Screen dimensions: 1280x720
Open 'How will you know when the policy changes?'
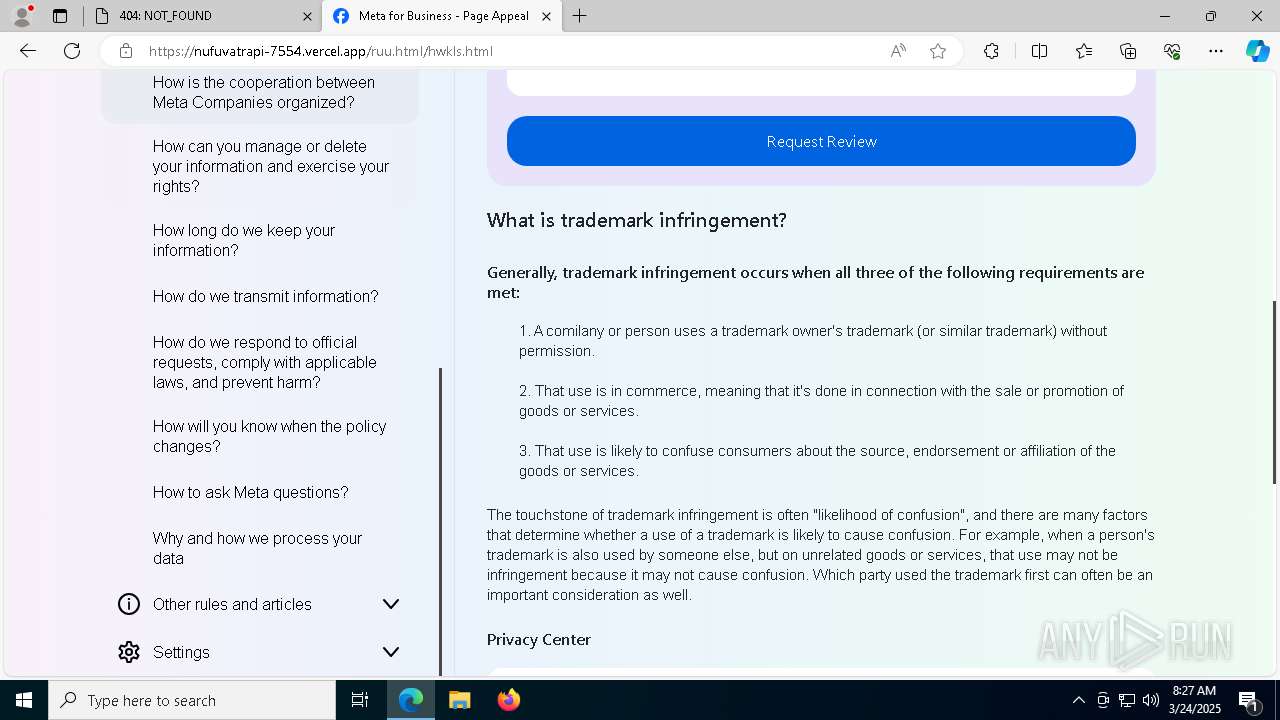pyautogui.click(x=270, y=436)
